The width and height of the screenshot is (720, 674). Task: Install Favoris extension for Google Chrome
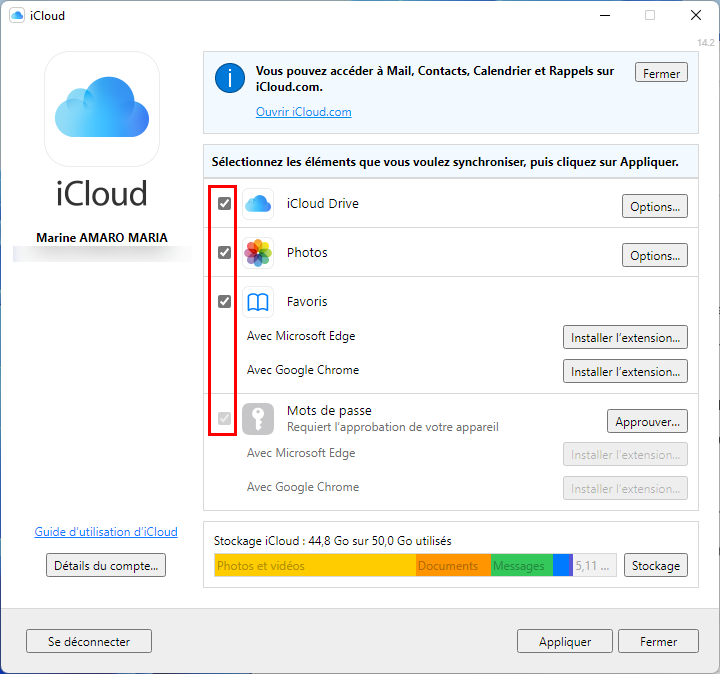625,371
